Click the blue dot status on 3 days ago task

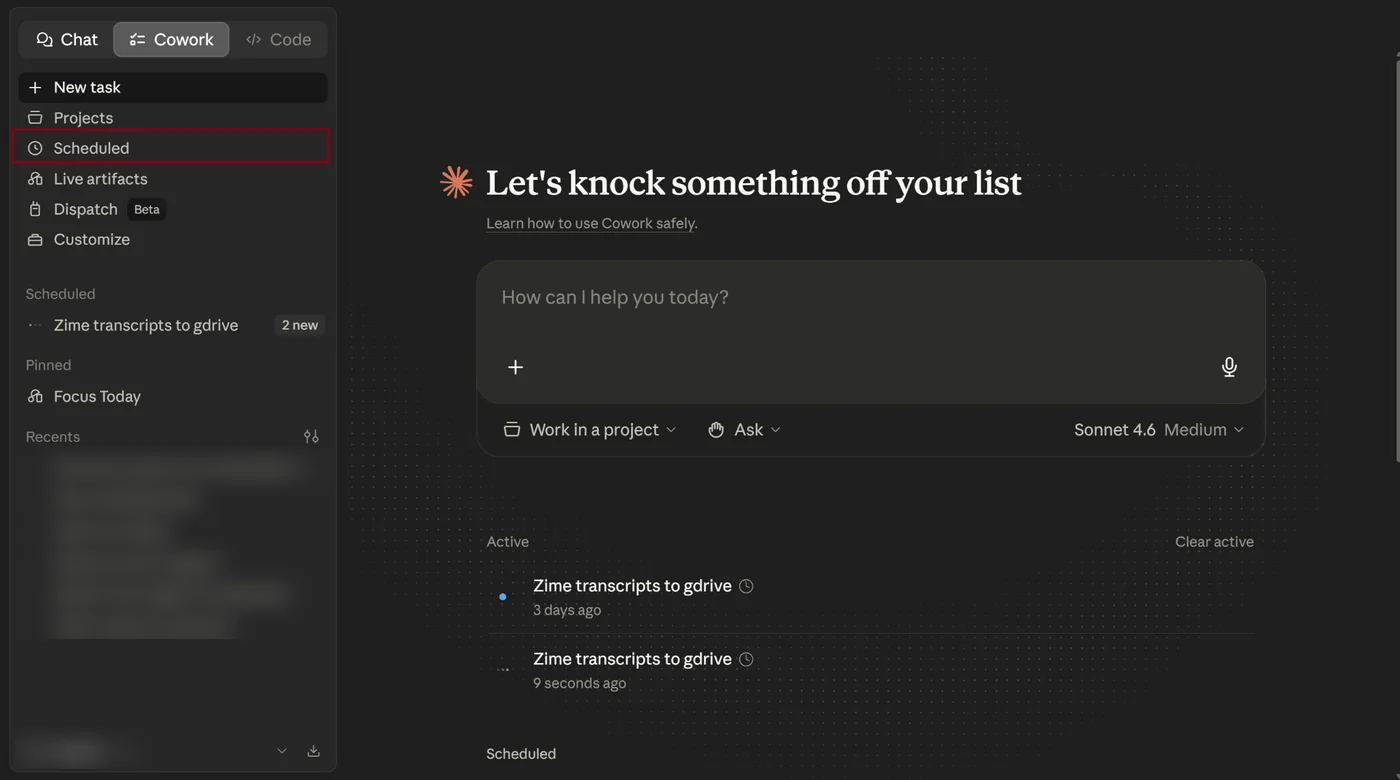[502, 597]
